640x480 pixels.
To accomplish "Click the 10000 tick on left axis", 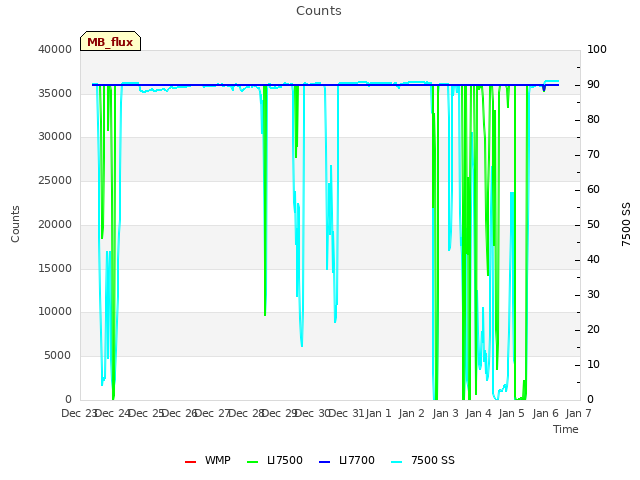I will point(55,312).
